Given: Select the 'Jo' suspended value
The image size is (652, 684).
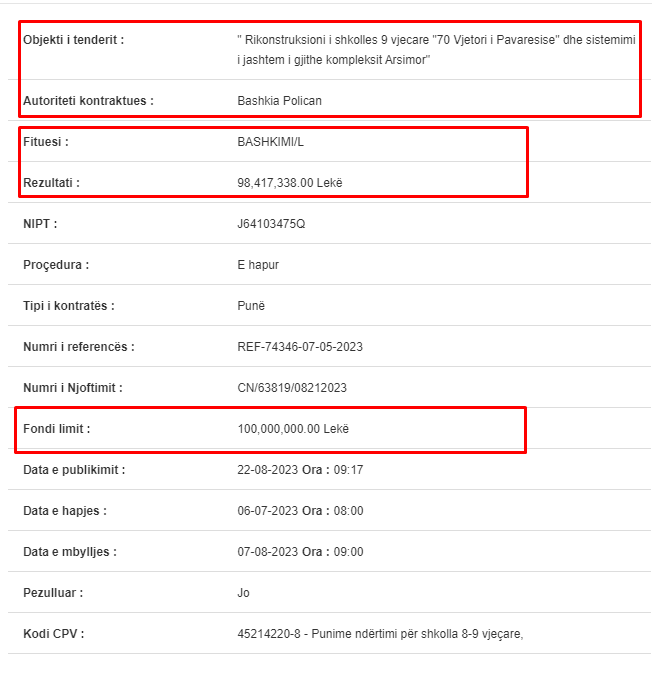Looking at the screenshot, I should pyautogui.click(x=243, y=593).
